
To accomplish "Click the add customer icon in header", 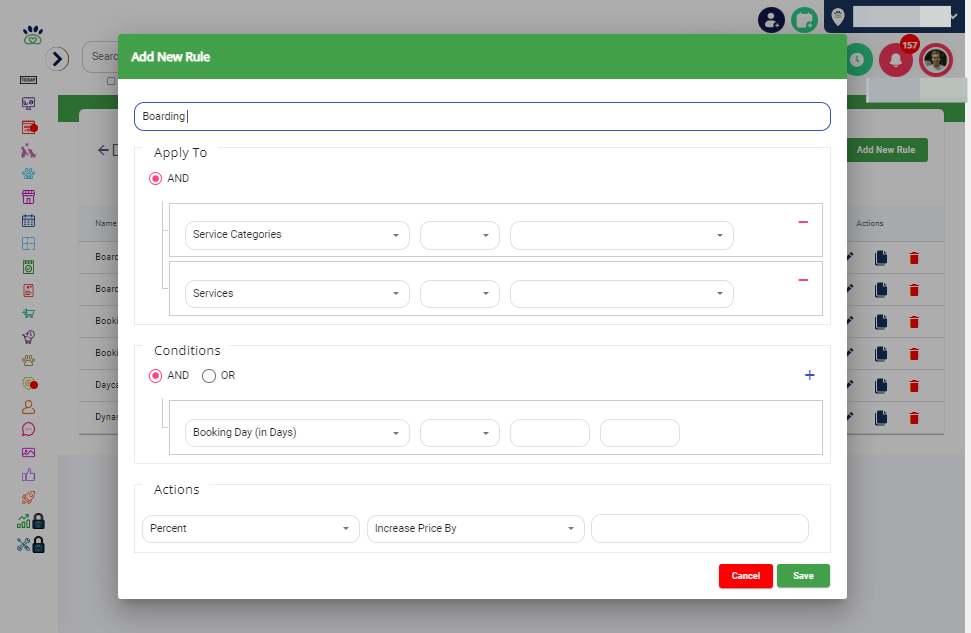I will click(772, 20).
